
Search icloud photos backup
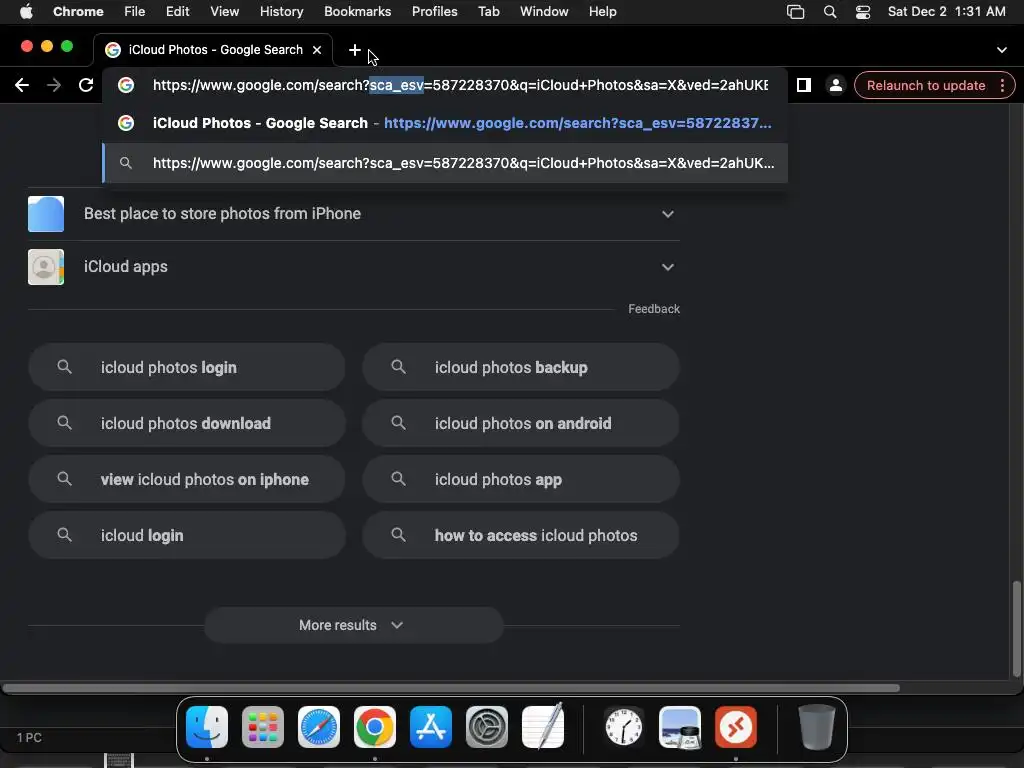tap(521, 367)
